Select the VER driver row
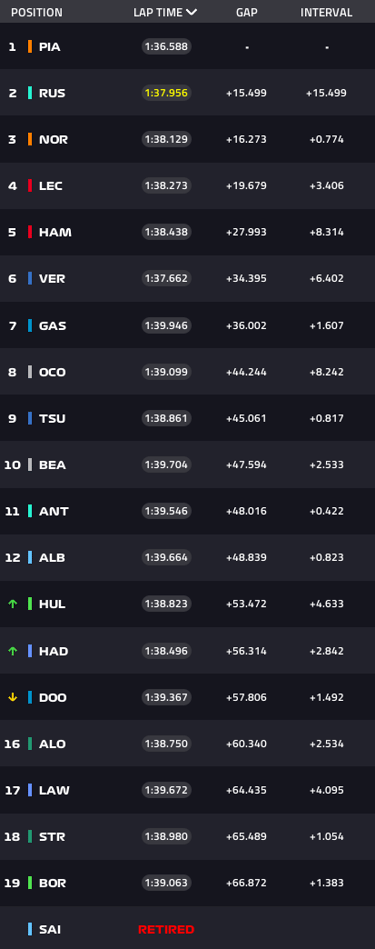Viewport: 375px width, 949px height. coord(188,278)
